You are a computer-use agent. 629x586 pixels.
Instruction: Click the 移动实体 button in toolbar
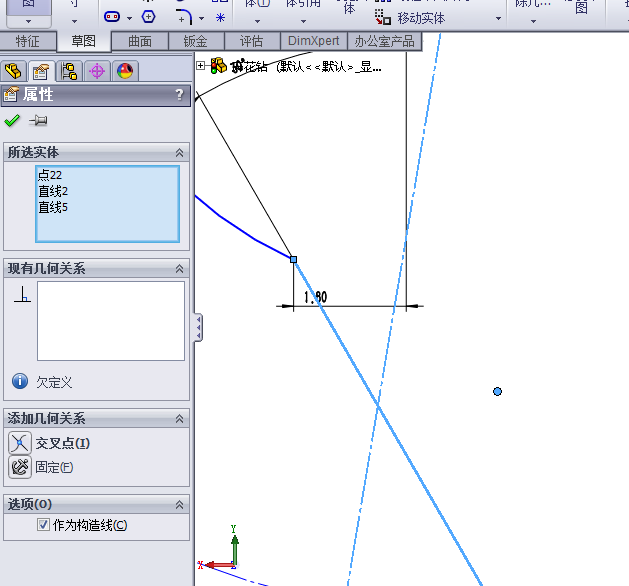coord(410,18)
